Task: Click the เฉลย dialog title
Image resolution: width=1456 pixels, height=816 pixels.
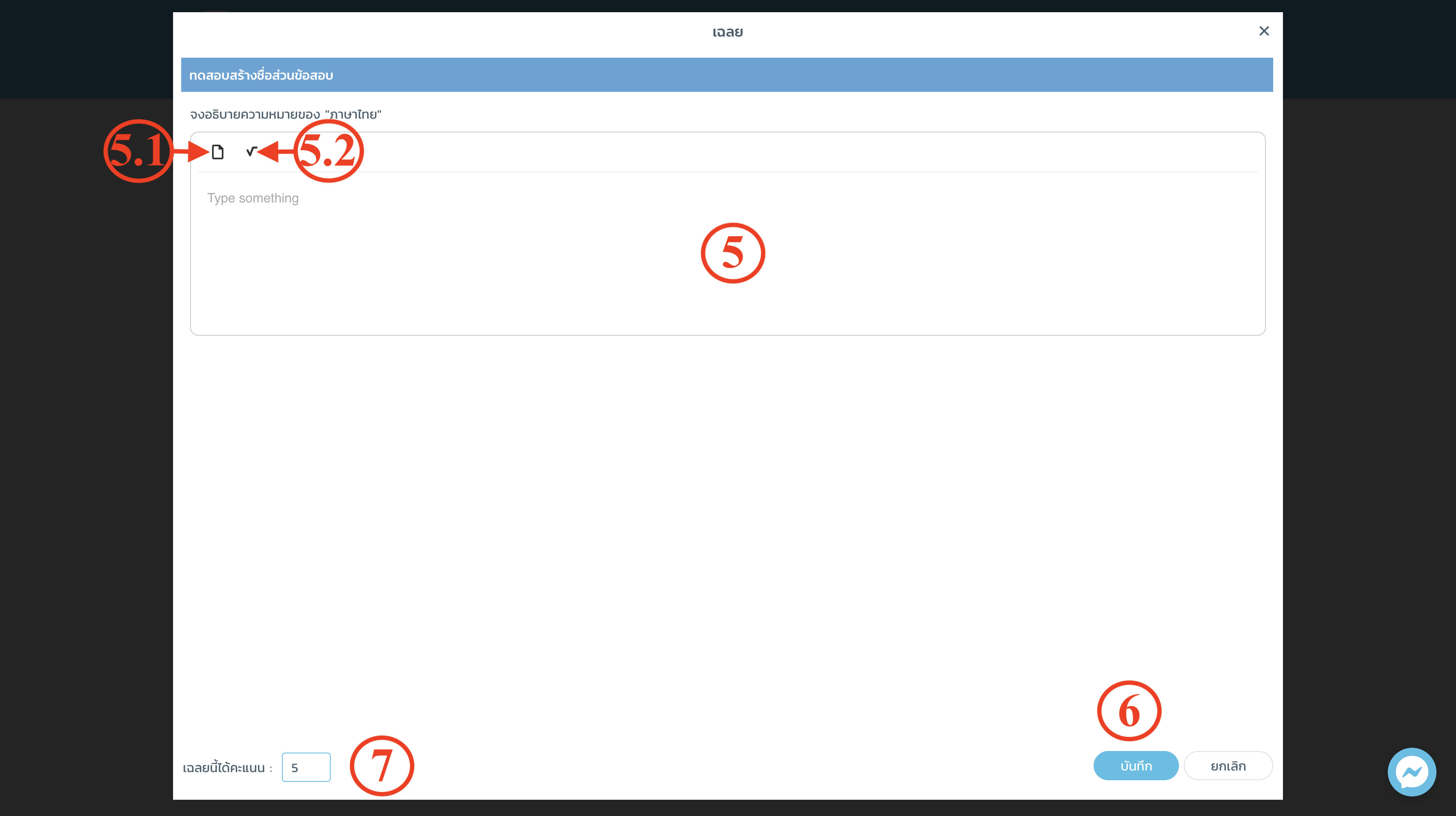Action: click(x=728, y=32)
